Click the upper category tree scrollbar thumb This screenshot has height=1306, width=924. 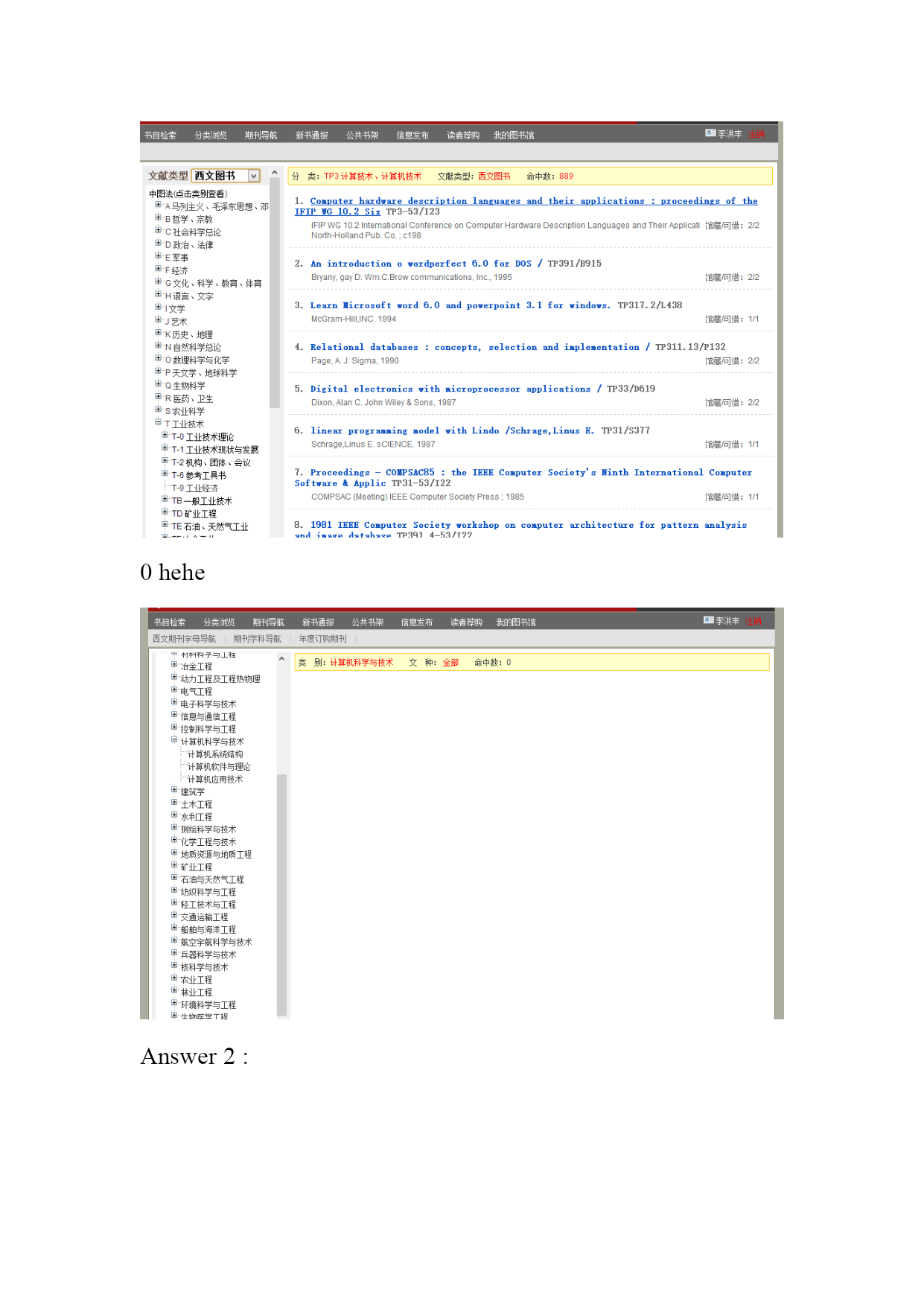click(x=275, y=293)
